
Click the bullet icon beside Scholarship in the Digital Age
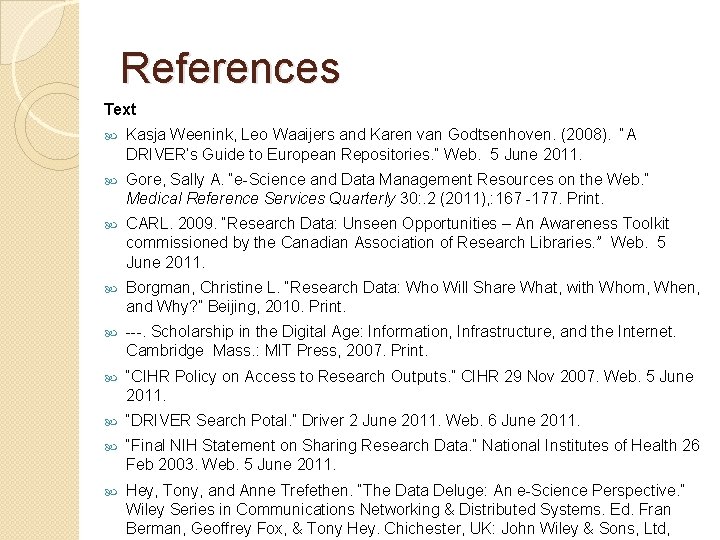[111, 333]
